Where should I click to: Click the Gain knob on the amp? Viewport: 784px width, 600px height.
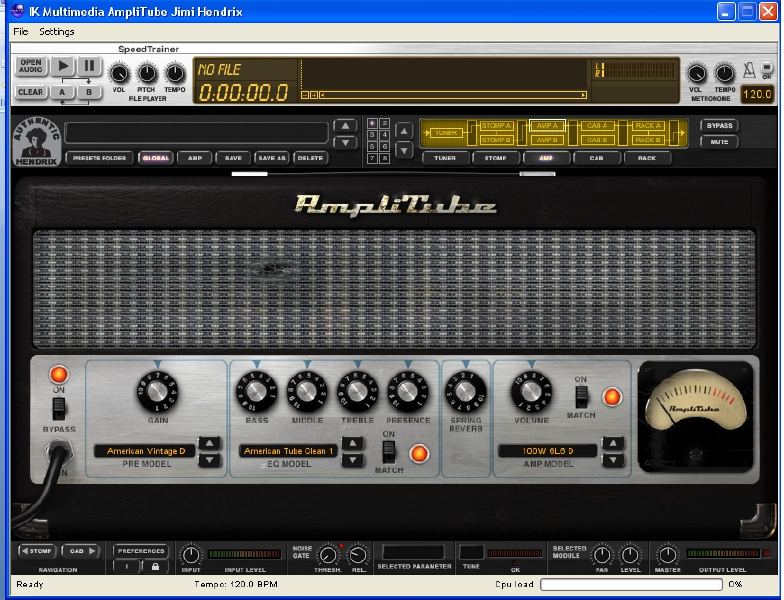(157, 390)
